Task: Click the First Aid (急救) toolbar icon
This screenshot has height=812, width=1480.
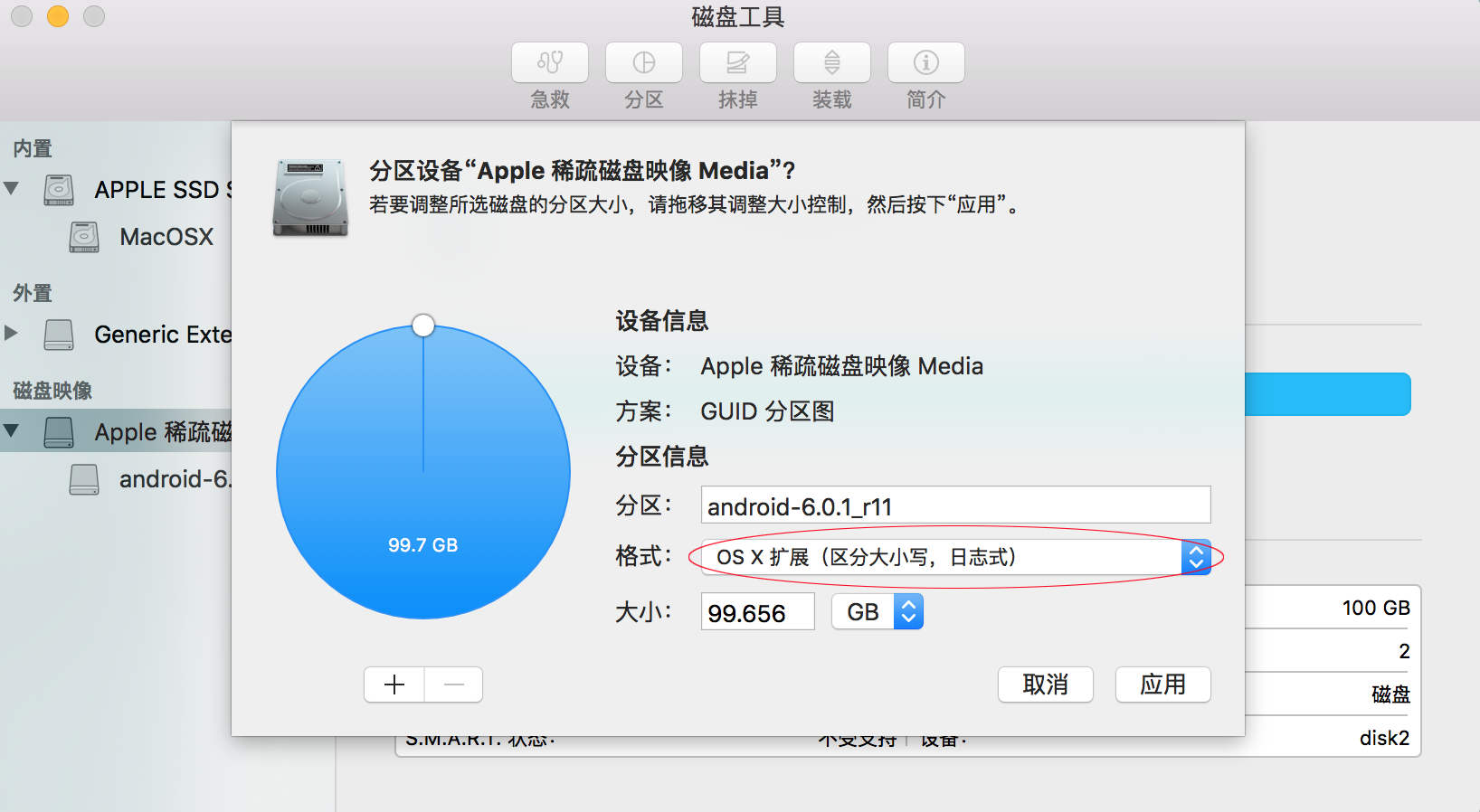Action: point(550,62)
